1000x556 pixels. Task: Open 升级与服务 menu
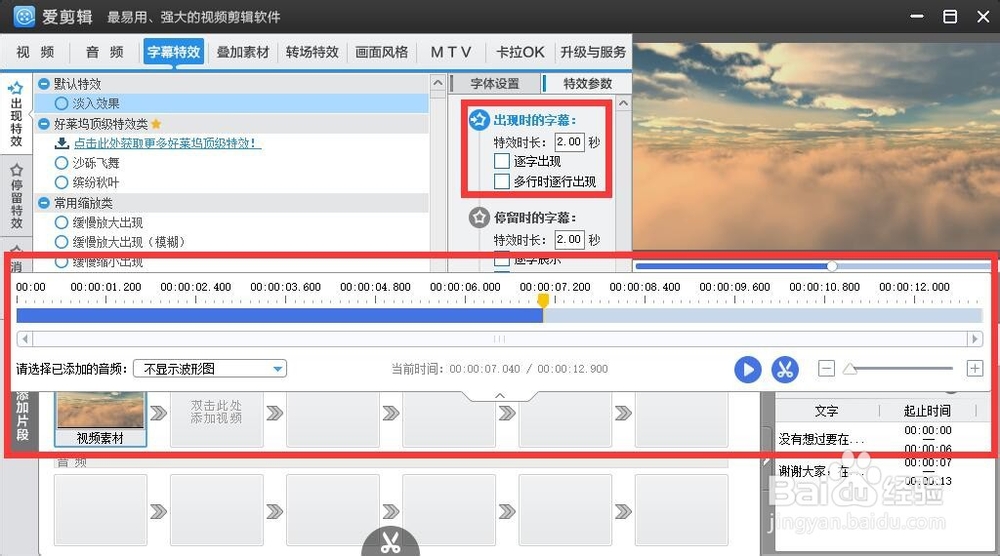pyautogui.click(x=593, y=52)
